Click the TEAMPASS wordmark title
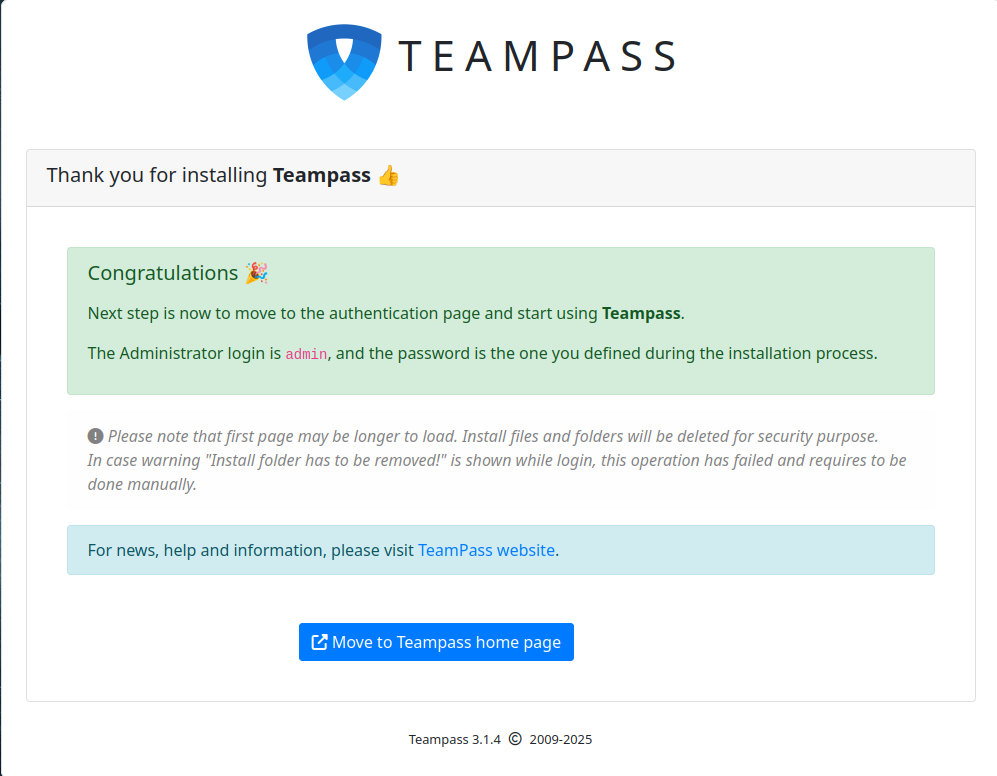997x776 pixels. (538, 57)
